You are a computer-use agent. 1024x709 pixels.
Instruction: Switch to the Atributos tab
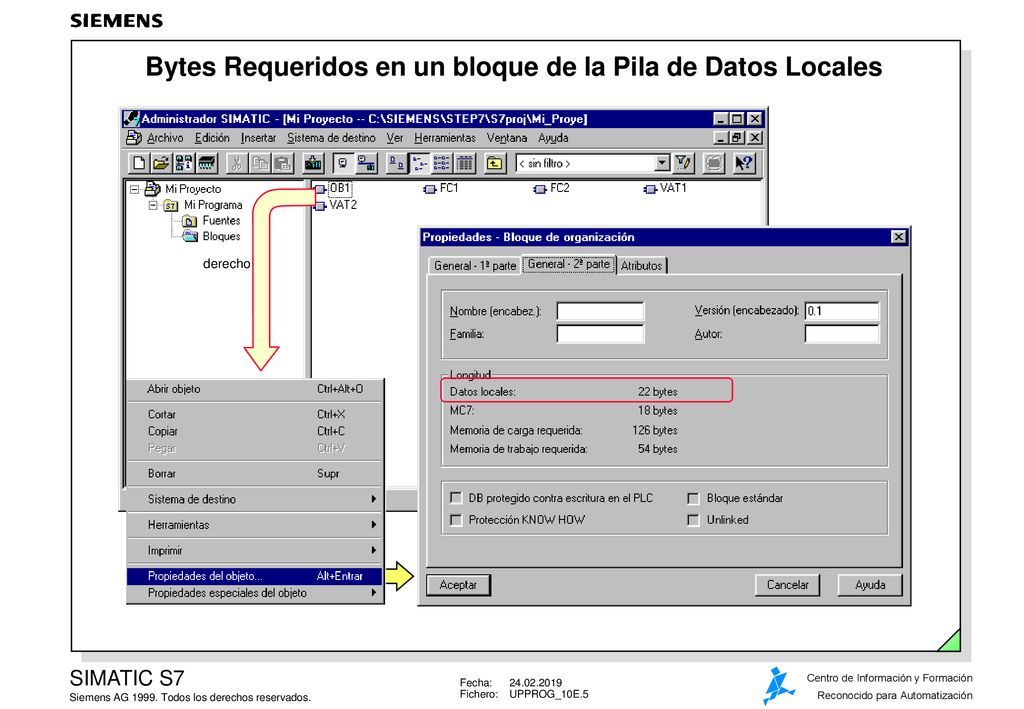coord(641,266)
